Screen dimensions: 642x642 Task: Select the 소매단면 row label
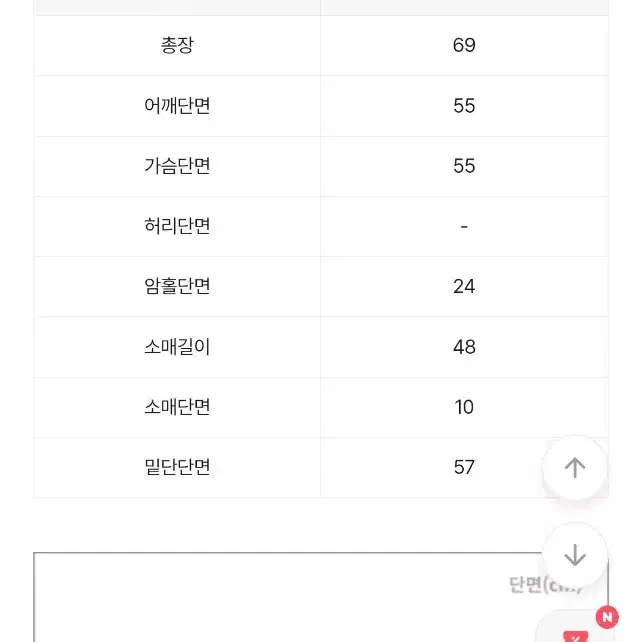177,407
